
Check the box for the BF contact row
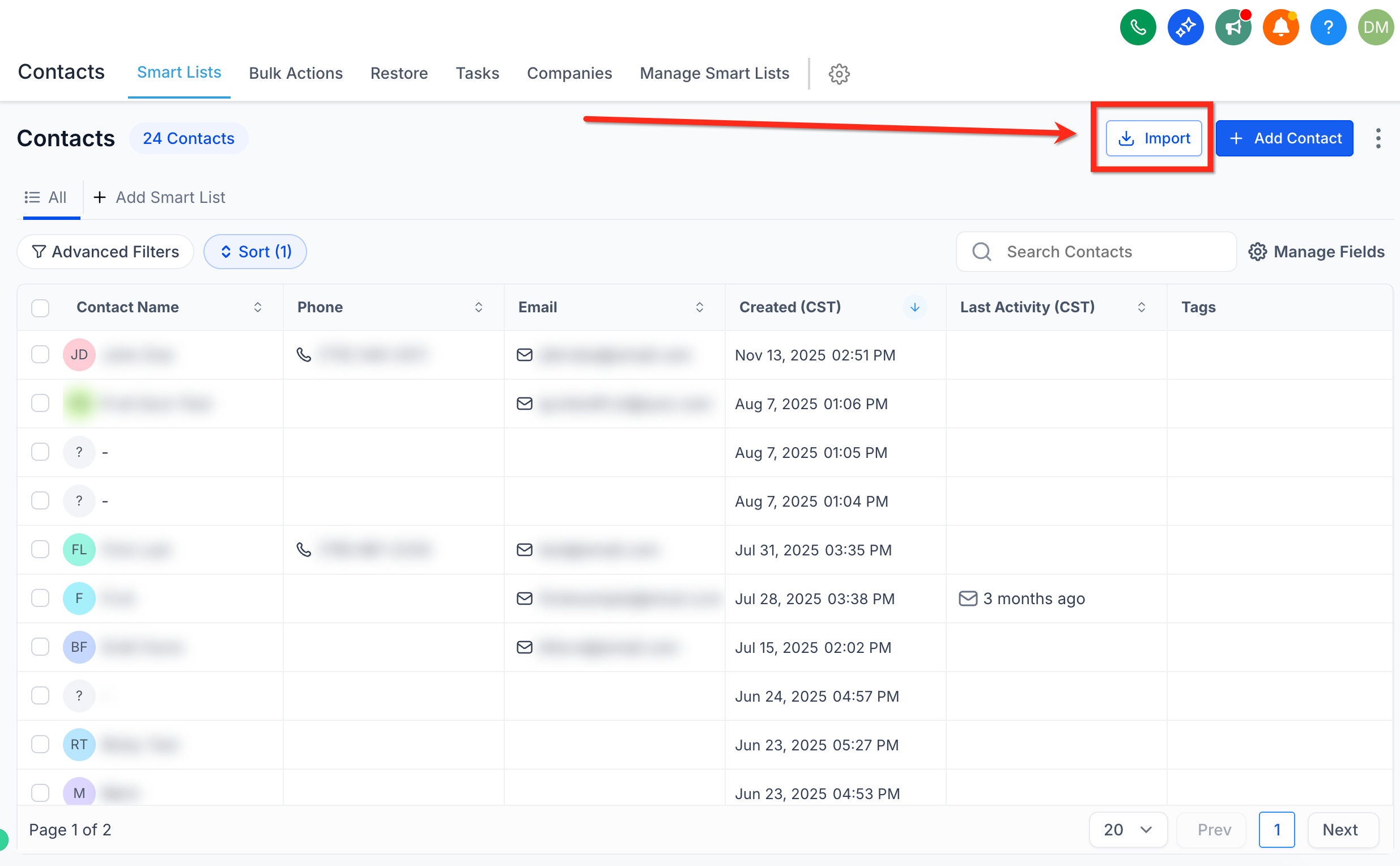[x=40, y=646]
